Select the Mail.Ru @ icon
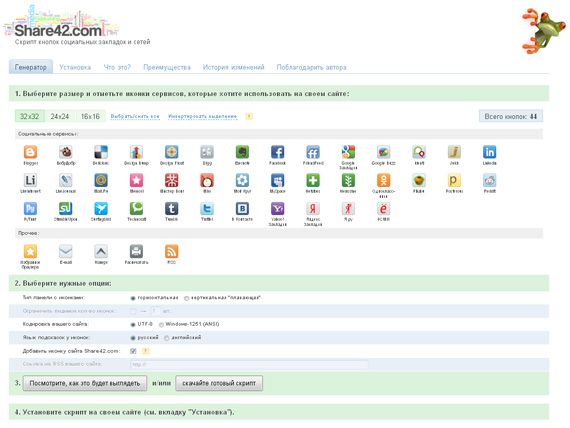Screen dimensions: 570x428 point(101,180)
